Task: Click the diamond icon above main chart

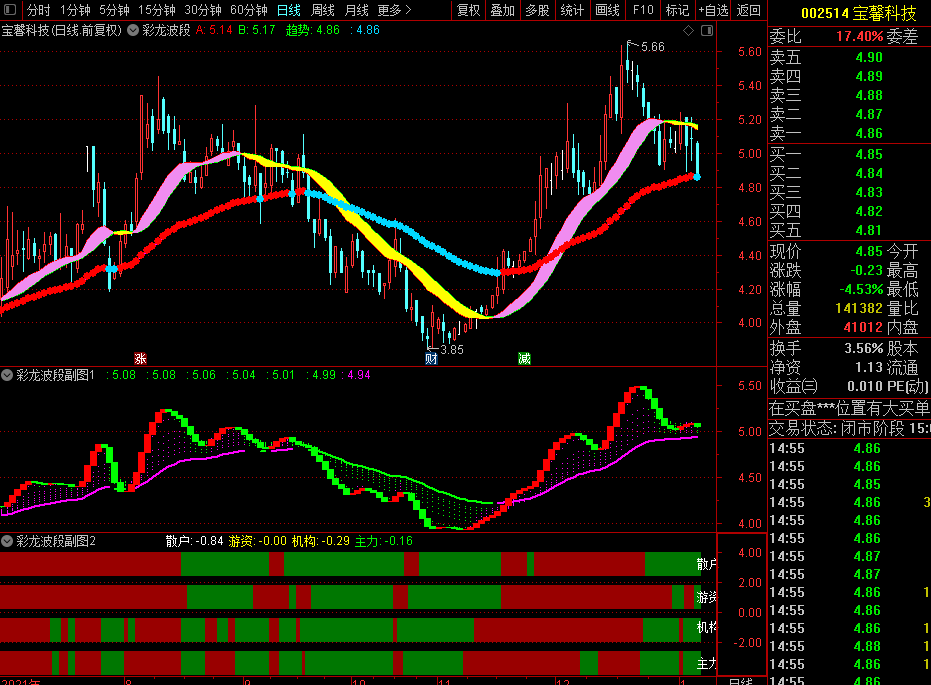Action: click(x=689, y=31)
